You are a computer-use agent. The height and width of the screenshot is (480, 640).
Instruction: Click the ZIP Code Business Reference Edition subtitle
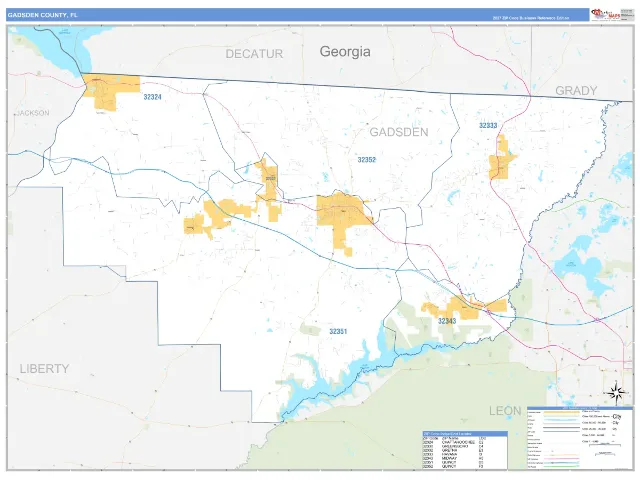(x=531, y=18)
